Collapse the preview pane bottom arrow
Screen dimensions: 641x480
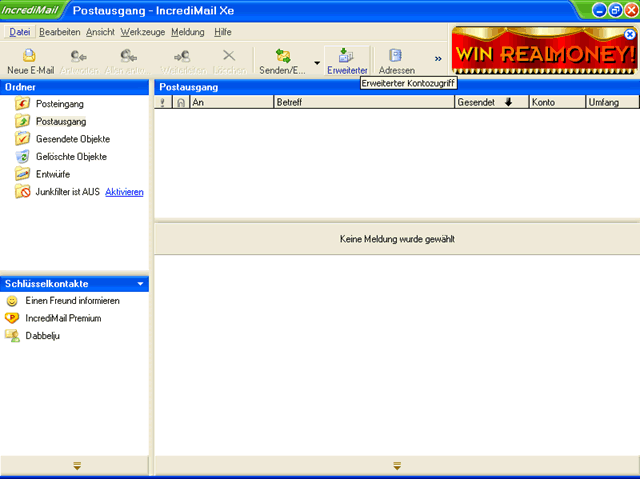coord(397,466)
